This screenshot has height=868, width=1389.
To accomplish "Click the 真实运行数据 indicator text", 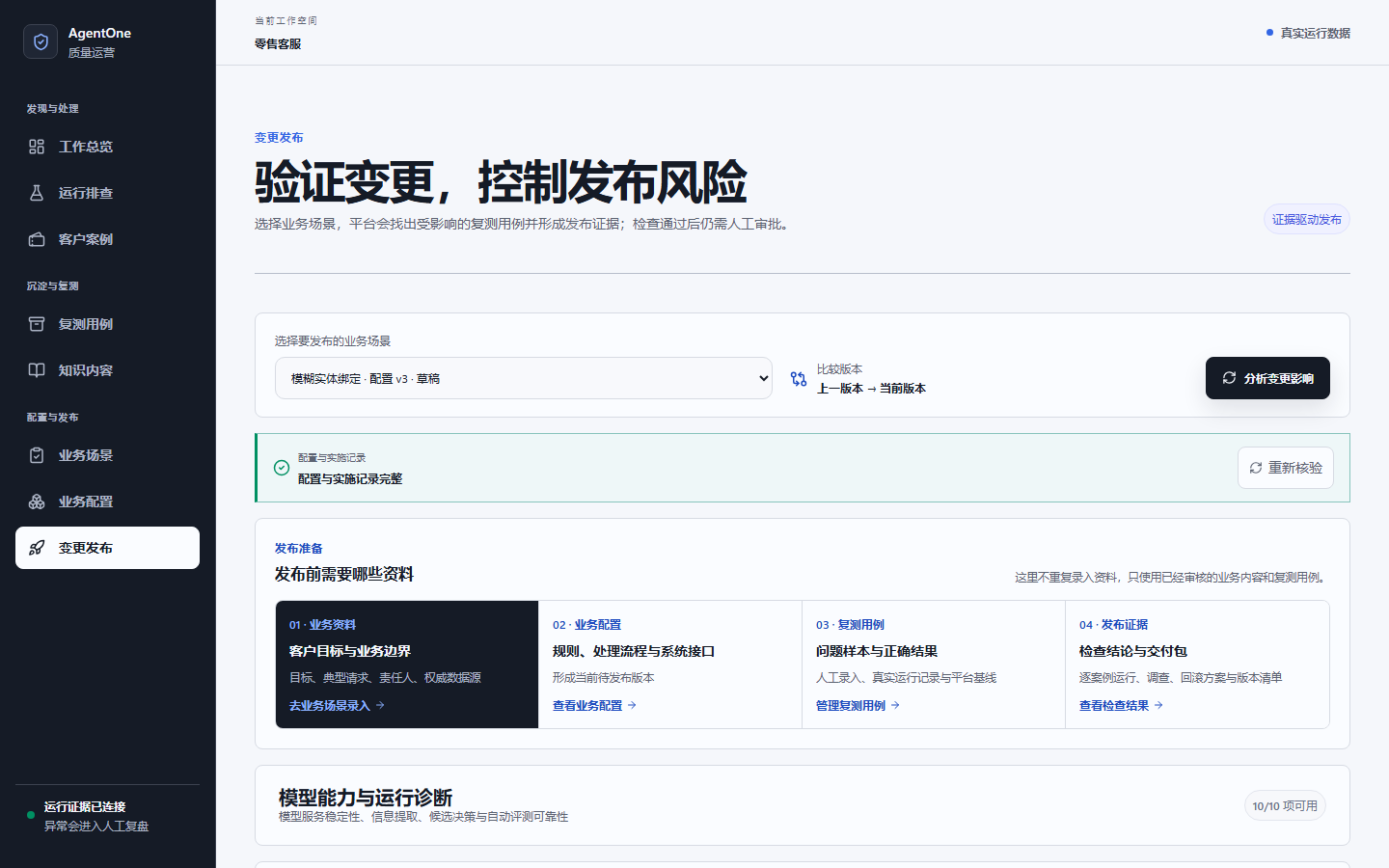I will point(1315,33).
